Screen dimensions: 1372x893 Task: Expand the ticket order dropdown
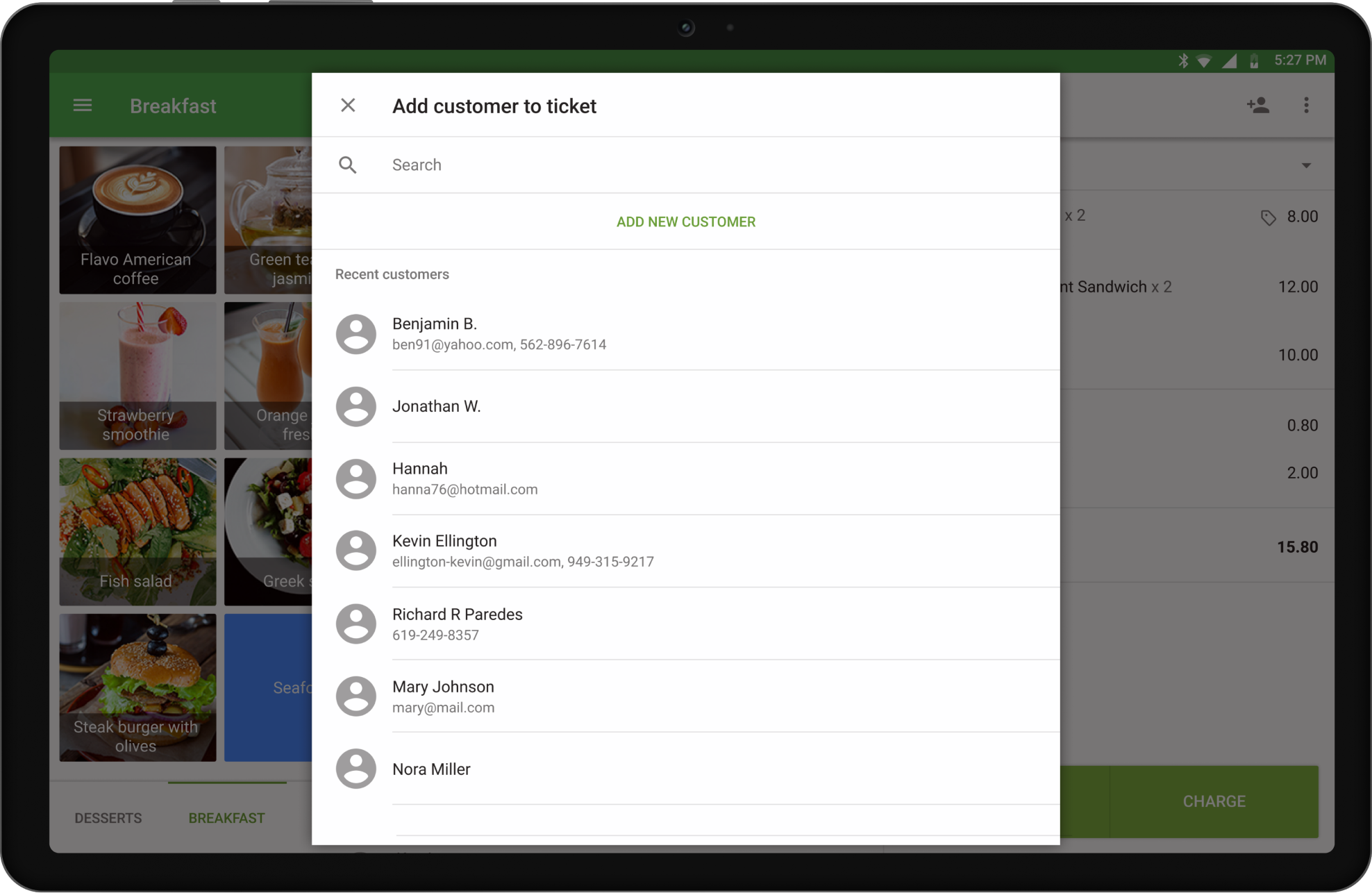[1305, 163]
